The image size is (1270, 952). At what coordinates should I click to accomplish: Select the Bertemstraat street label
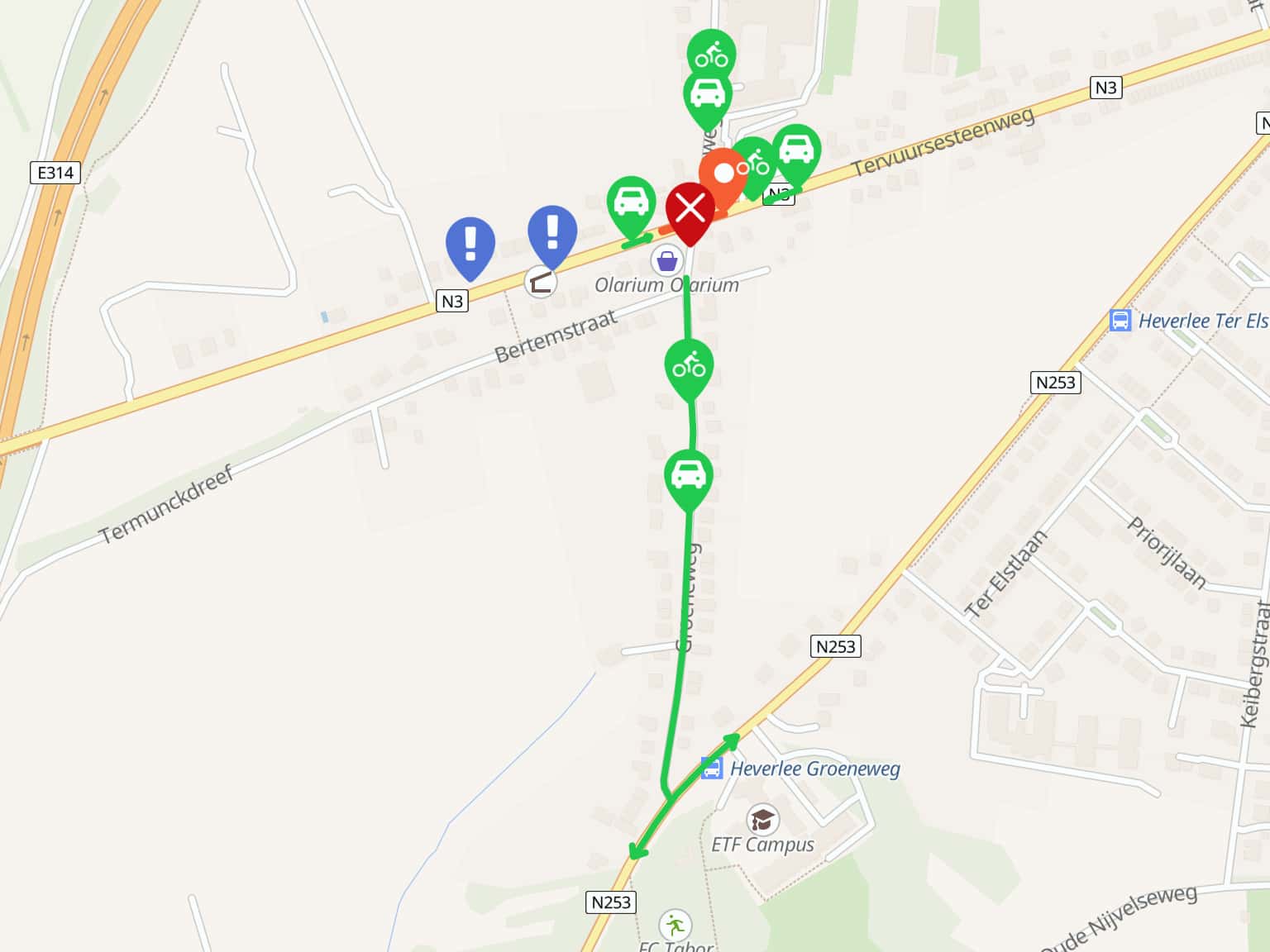pos(556,337)
